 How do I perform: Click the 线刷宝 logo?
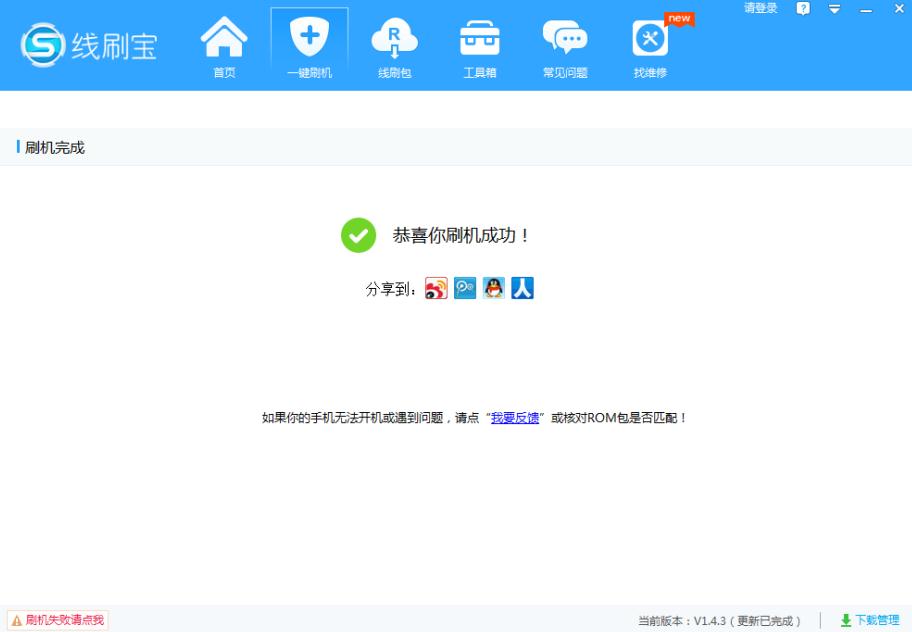[x=88, y=44]
